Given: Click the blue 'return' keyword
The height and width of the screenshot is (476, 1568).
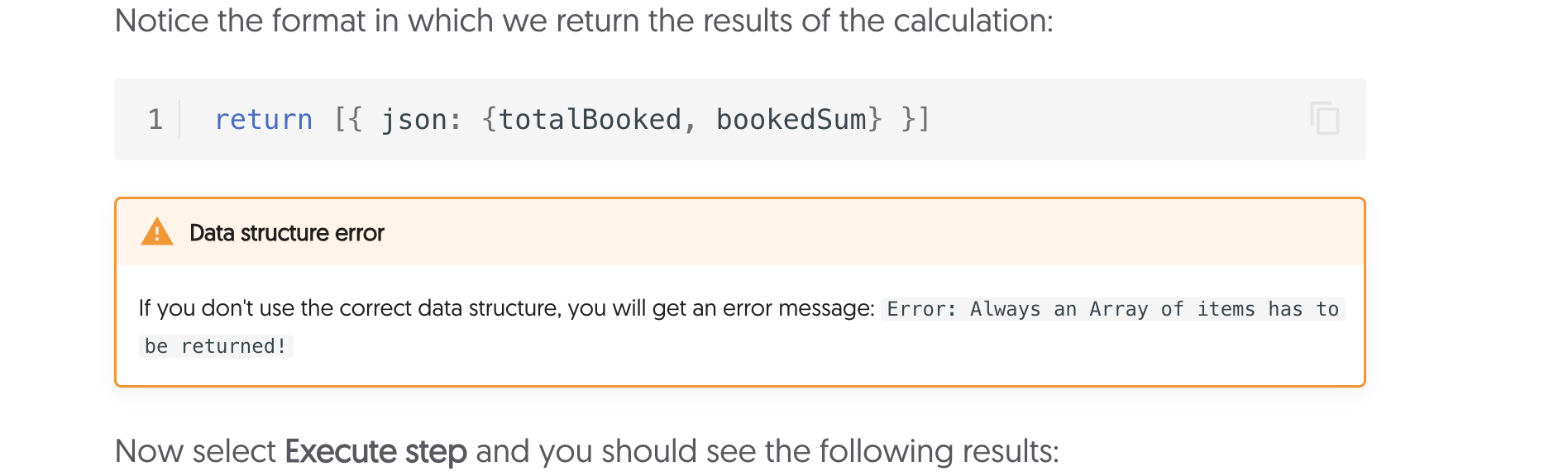Looking at the screenshot, I should point(263,119).
